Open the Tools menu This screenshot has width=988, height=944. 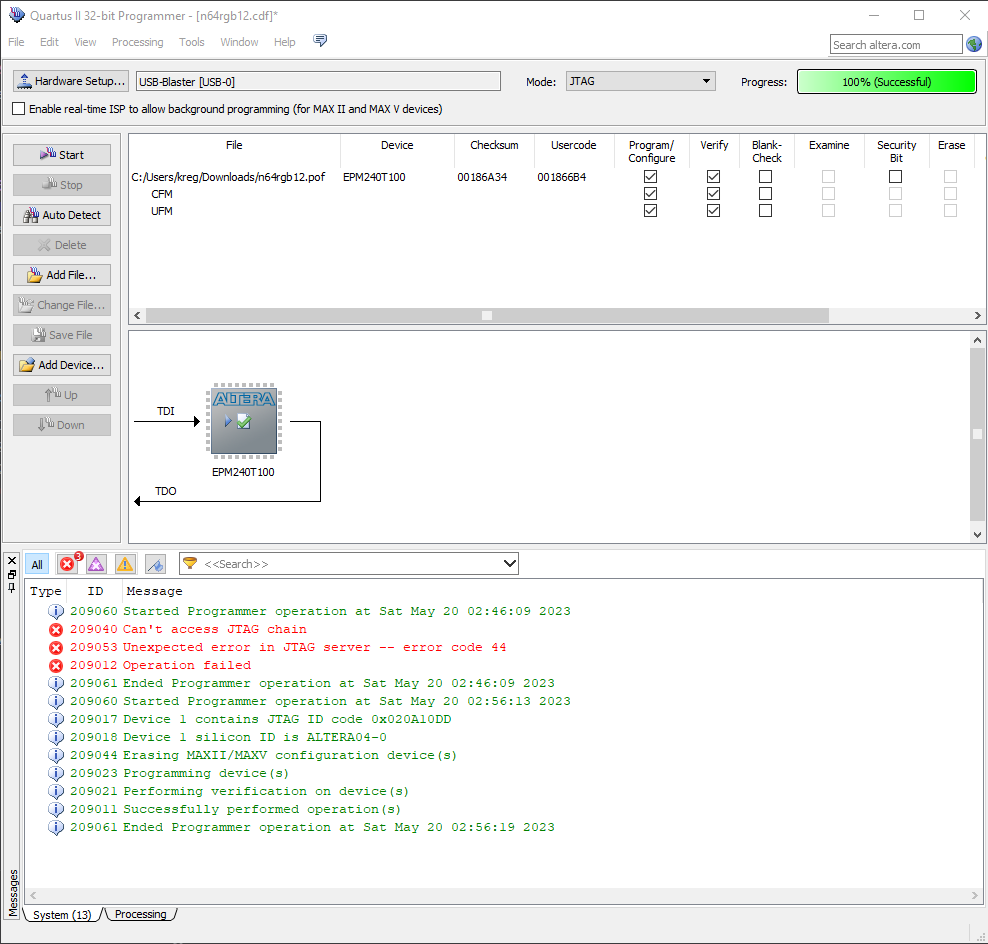(192, 42)
